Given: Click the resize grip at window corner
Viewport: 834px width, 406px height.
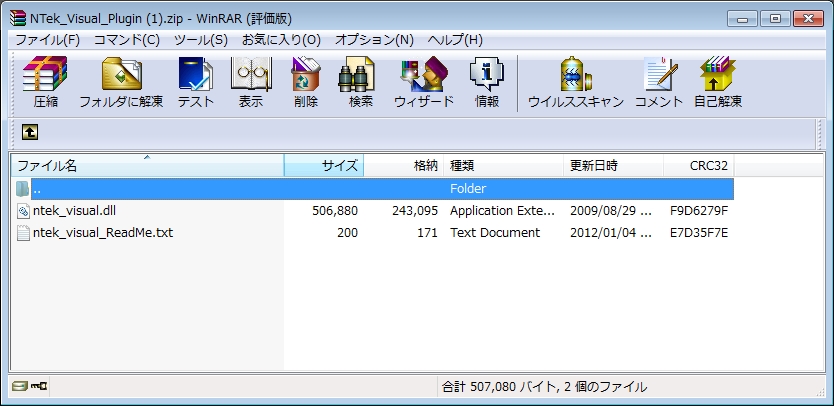Looking at the screenshot, I should (820, 391).
